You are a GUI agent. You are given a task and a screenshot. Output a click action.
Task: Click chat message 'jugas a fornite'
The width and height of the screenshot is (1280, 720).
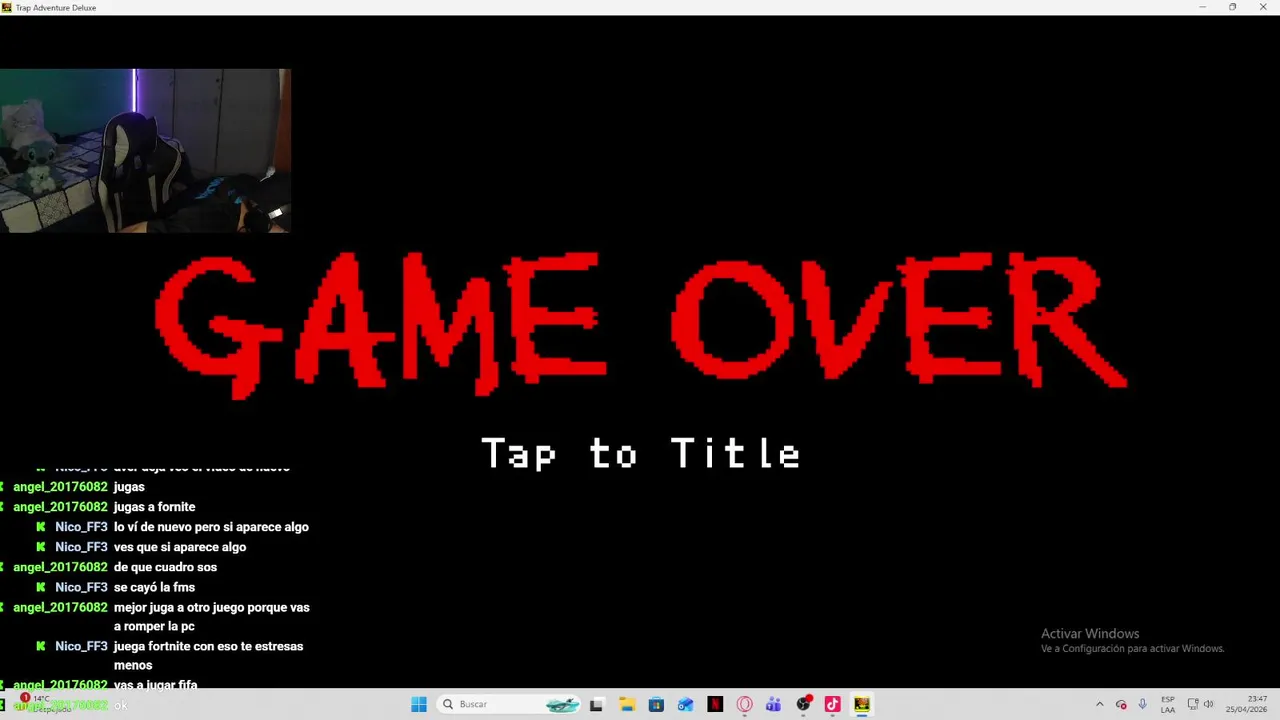154,507
